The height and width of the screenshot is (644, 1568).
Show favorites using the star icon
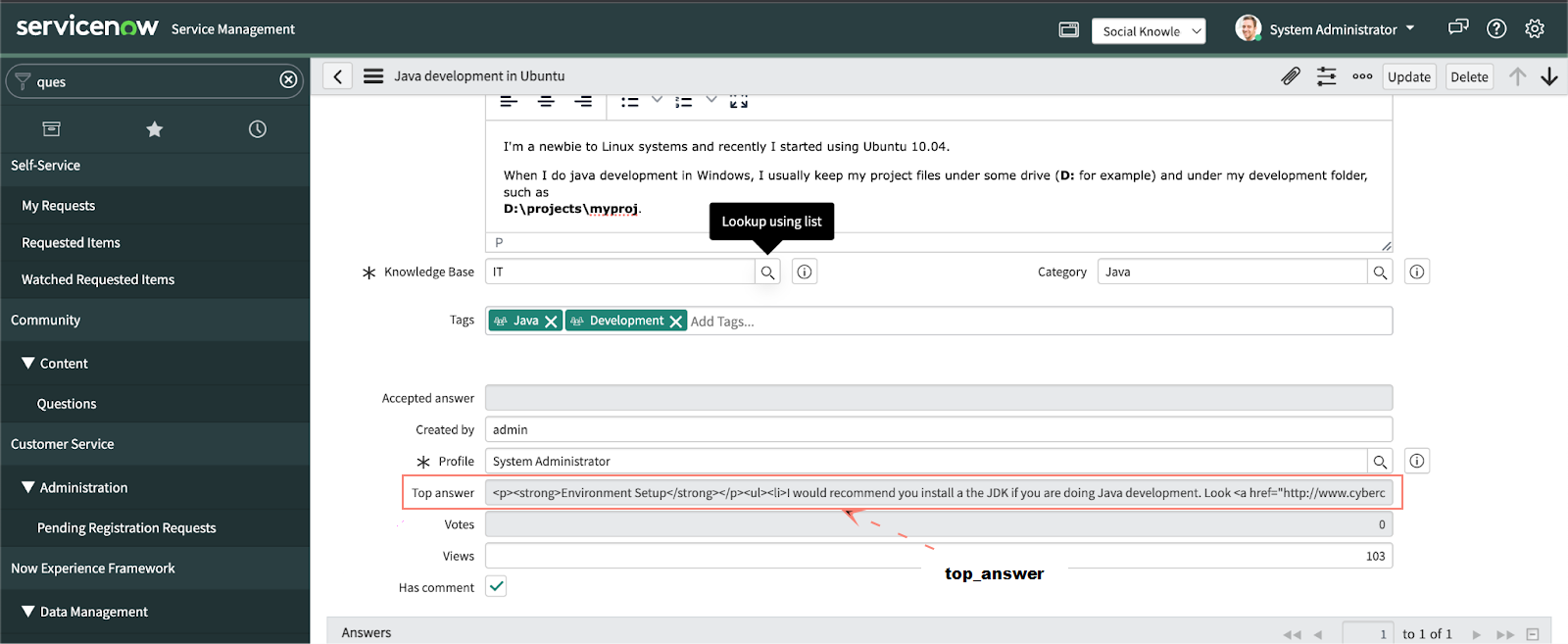click(154, 129)
